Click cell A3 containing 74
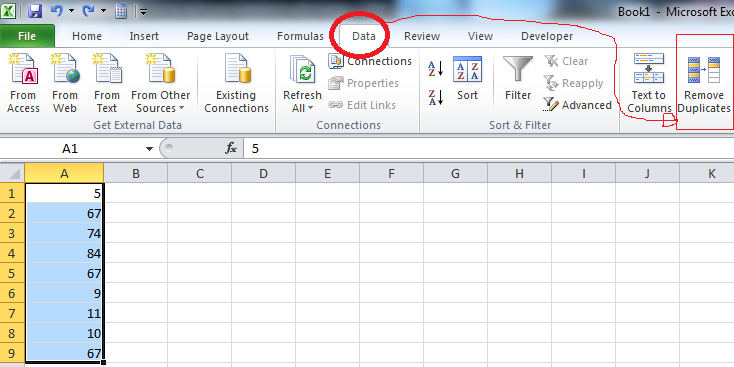The width and height of the screenshot is (734, 367). coord(65,233)
